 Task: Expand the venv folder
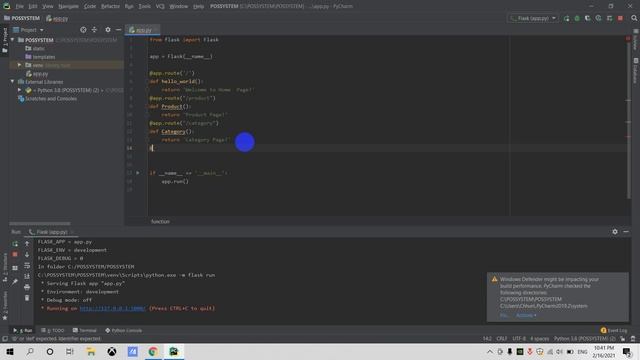click(x=19, y=65)
